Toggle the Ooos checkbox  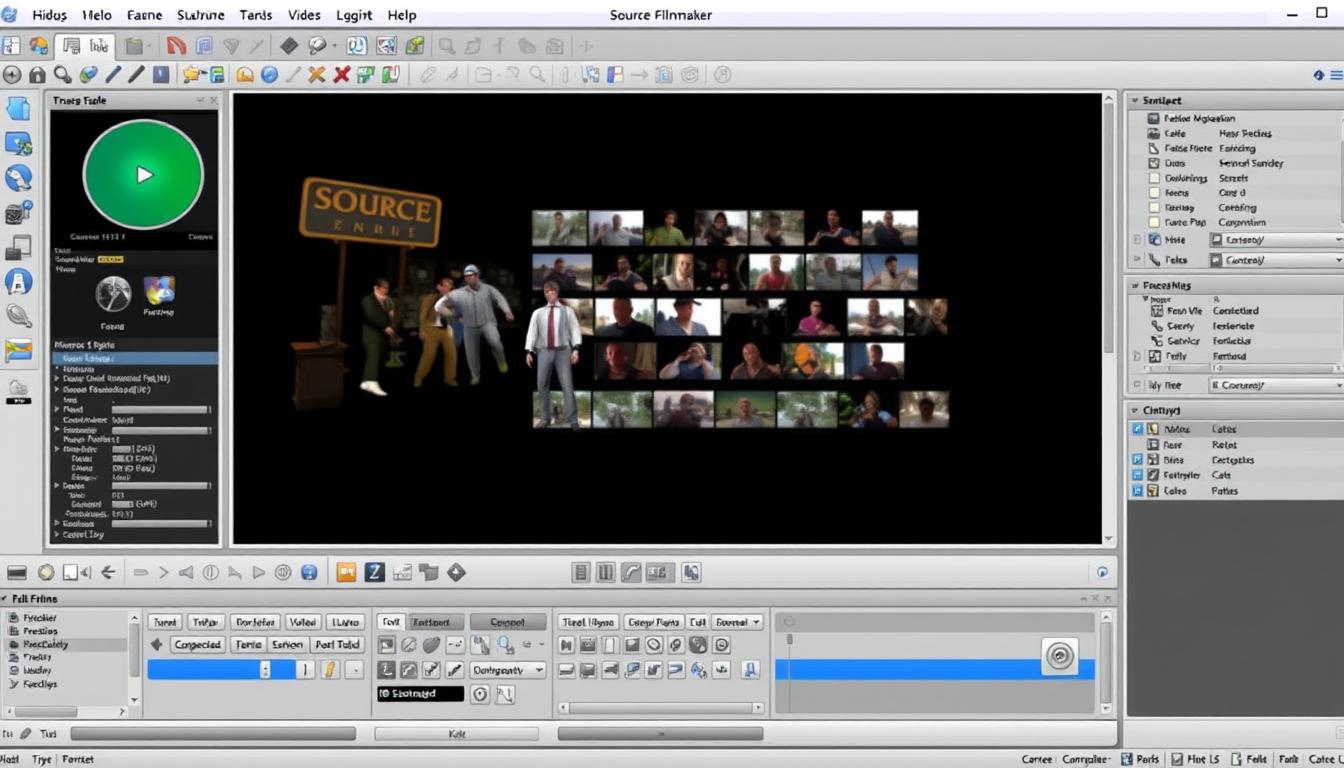(x=1154, y=163)
